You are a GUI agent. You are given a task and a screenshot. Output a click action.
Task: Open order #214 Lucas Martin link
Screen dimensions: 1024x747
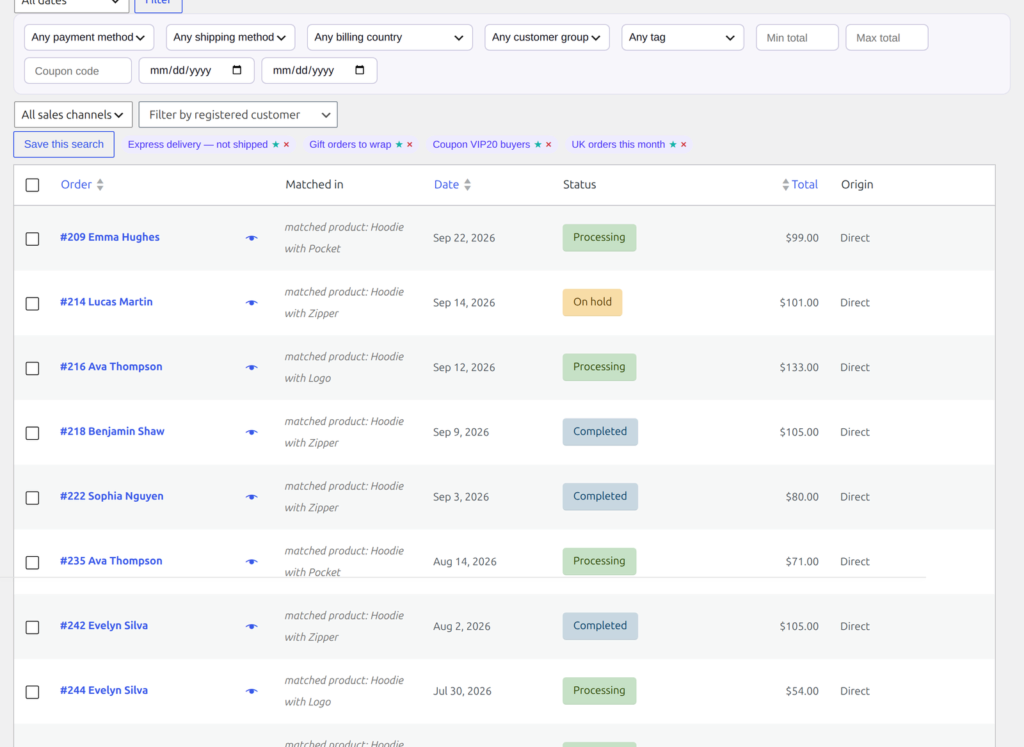(x=106, y=302)
